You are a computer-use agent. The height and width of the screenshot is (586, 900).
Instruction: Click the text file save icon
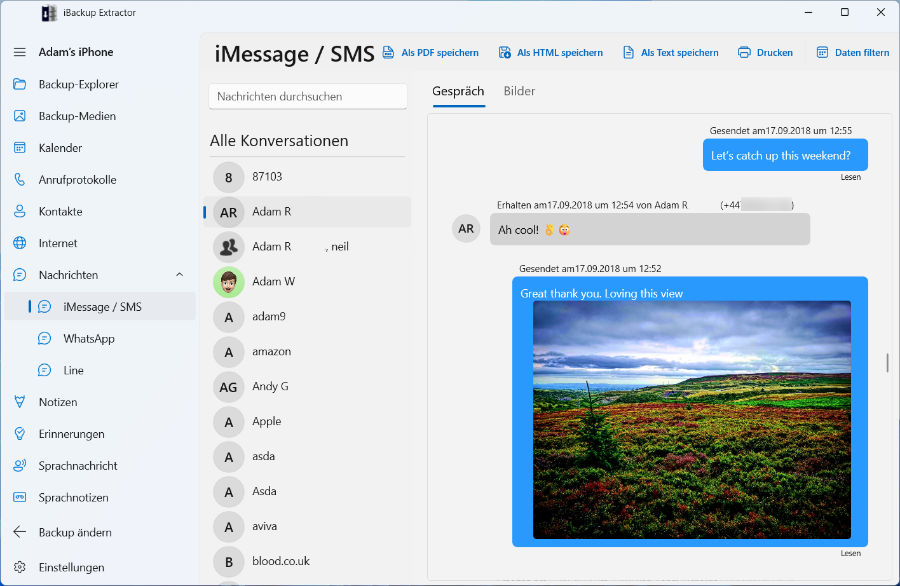629,52
